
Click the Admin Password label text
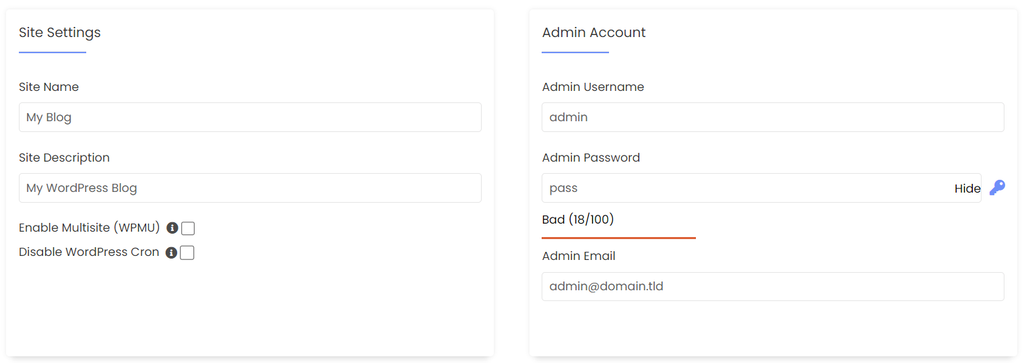[591, 158]
